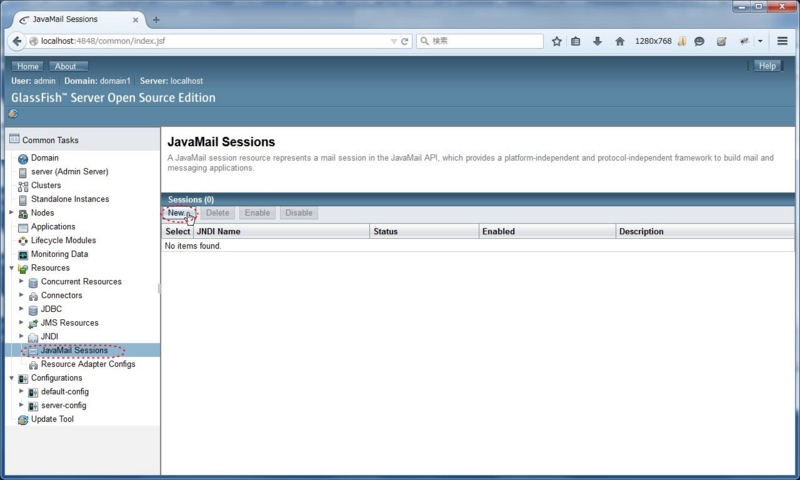Click the restart-required status icon under banner
The height and width of the screenshot is (480, 800).
pyautogui.click(x=13, y=114)
